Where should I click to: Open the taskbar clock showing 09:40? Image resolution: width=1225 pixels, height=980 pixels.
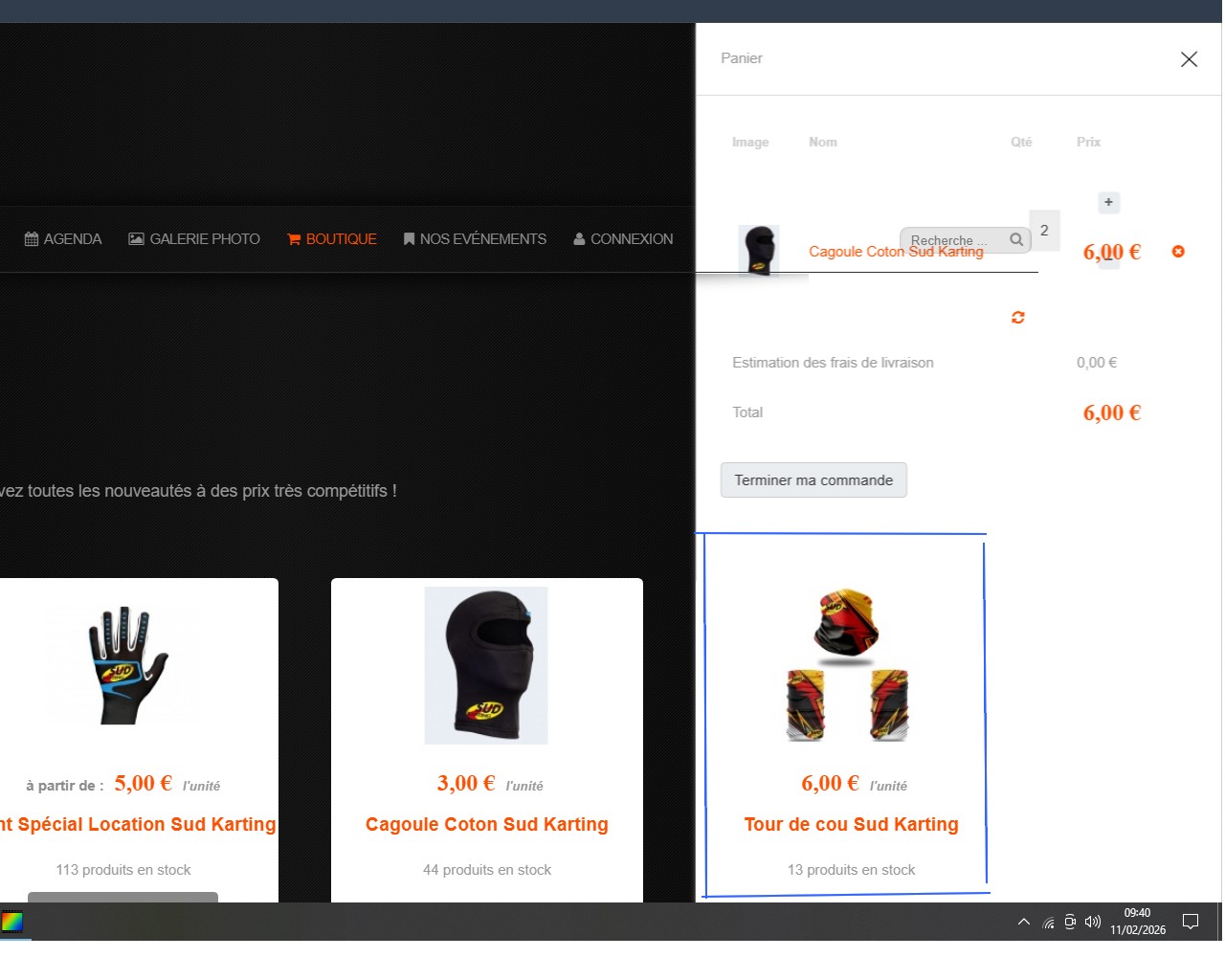pyautogui.click(x=1138, y=922)
